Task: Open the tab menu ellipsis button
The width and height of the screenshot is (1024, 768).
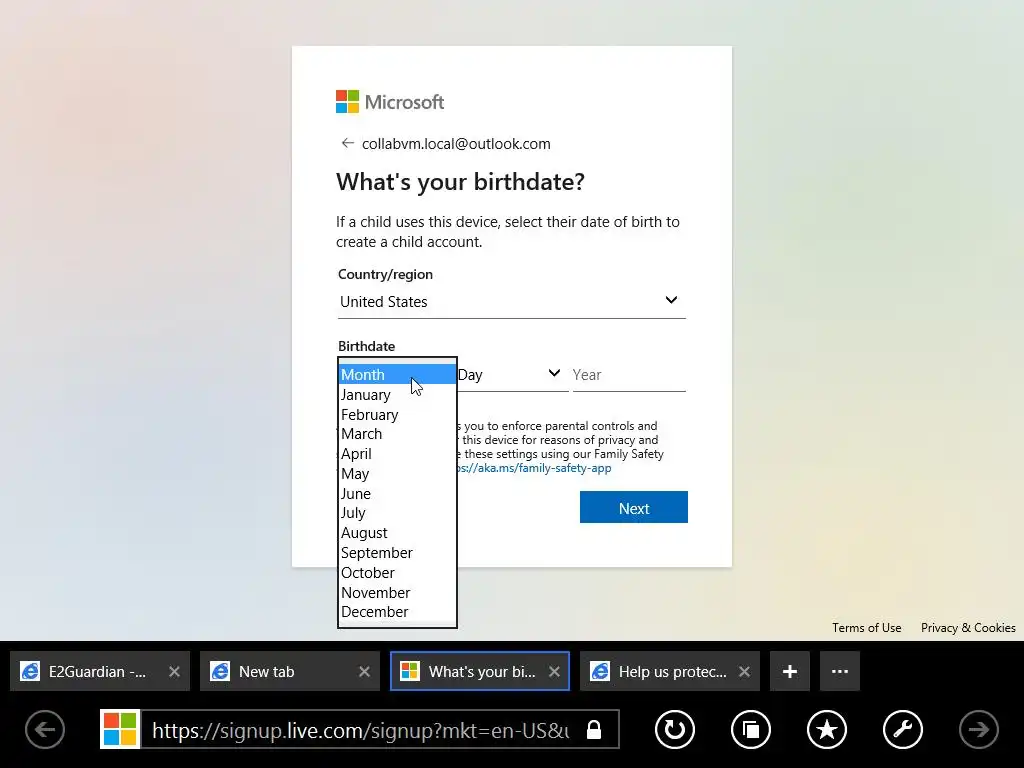Action: pyautogui.click(x=840, y=671)
